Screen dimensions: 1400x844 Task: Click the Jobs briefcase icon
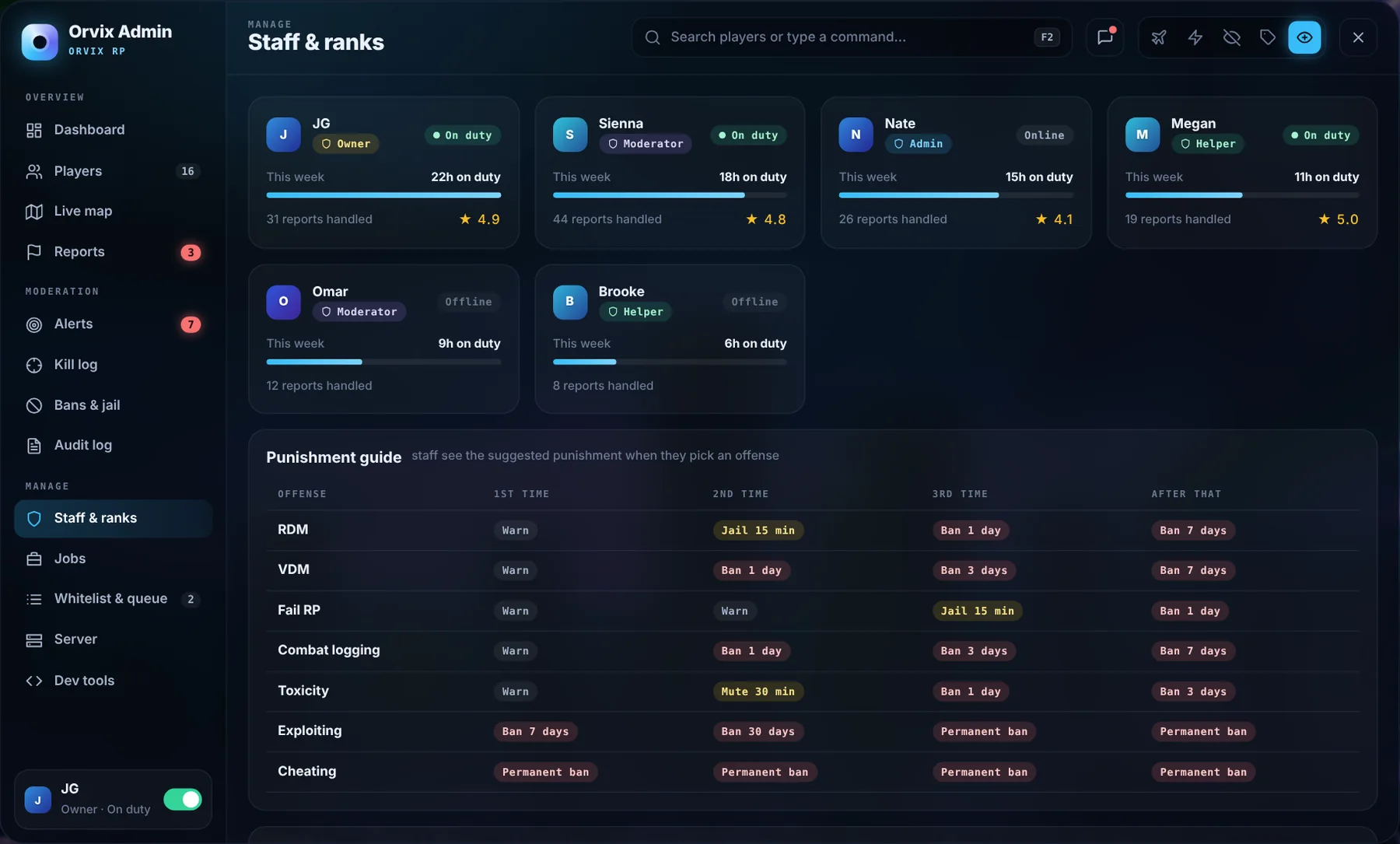pyautogui.click(x=34, y=559)
